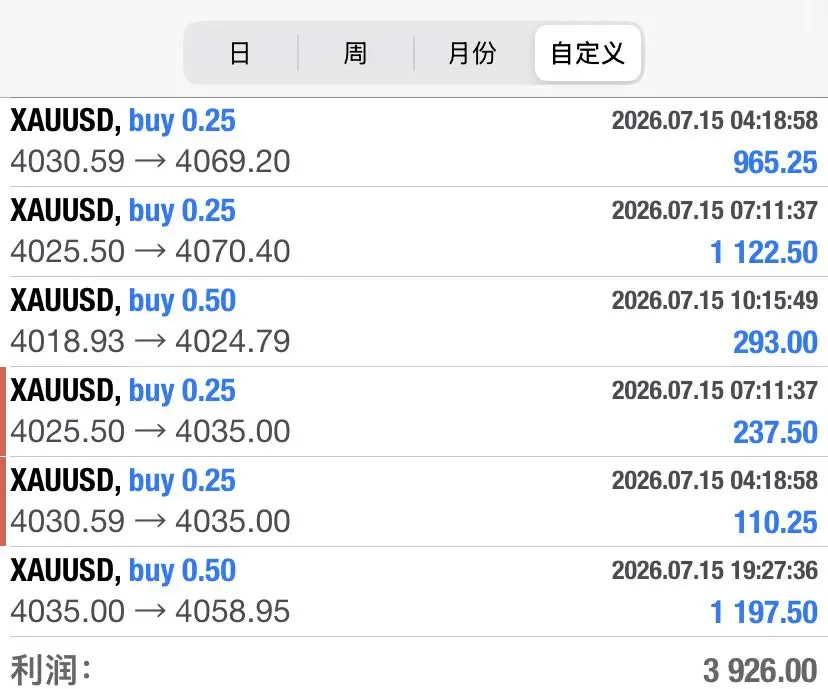The height and width of the screenshot is (689, 828).
Task: Select the trade dated 19:27:36
Action: pos(414,591)
